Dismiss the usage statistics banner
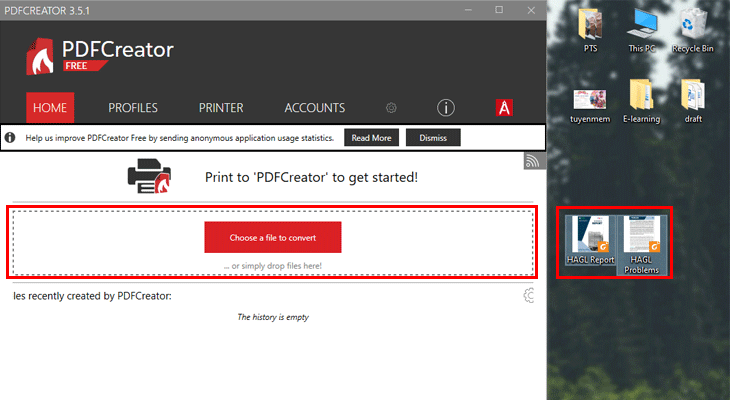730x400 pixels. point(433,138)
